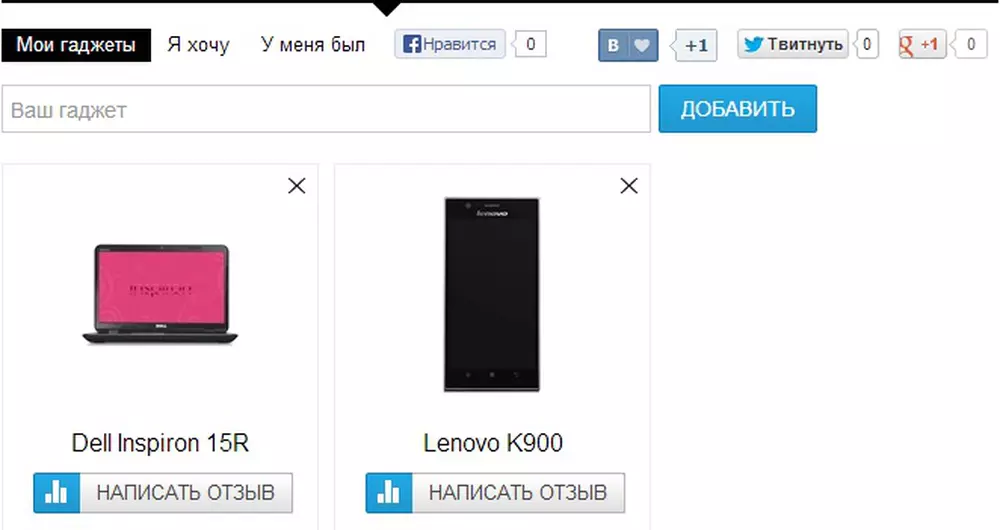Click the ДОБАВИТЬ button
The image size is (1000, 530).
coord(738,109)
